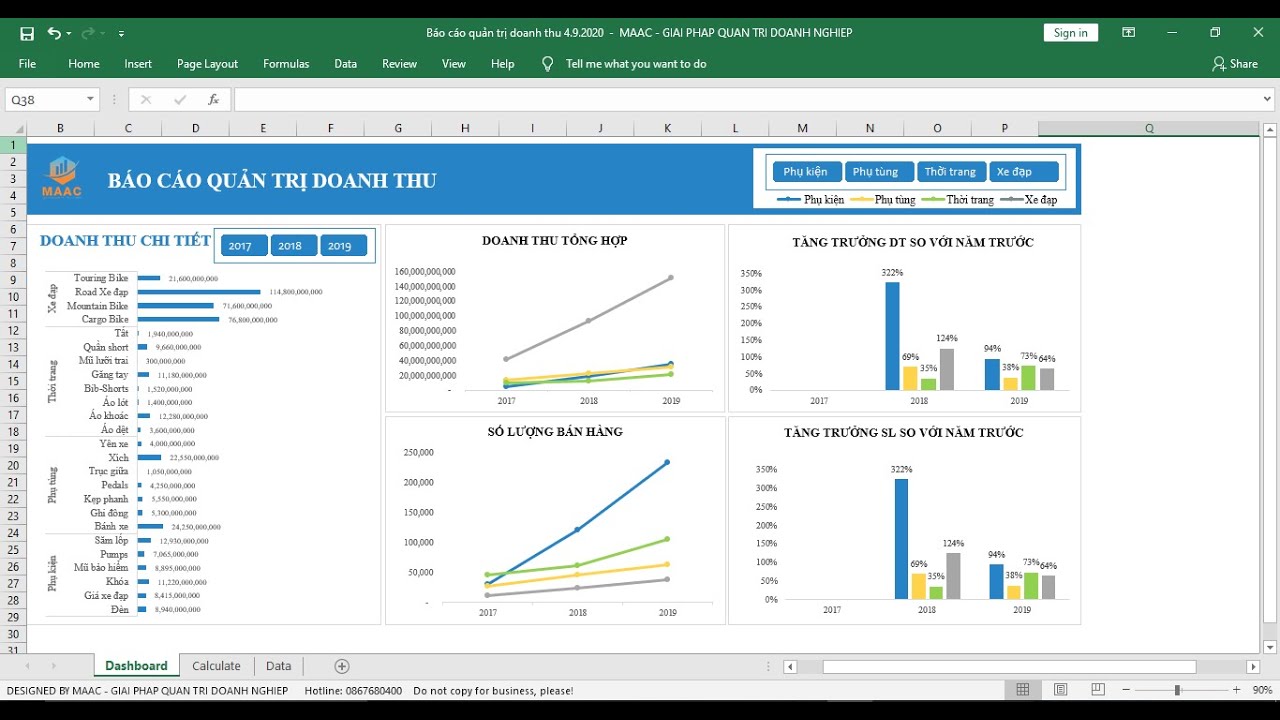
Task: Click the Sign in button
Action: (x=1070, y=33)
